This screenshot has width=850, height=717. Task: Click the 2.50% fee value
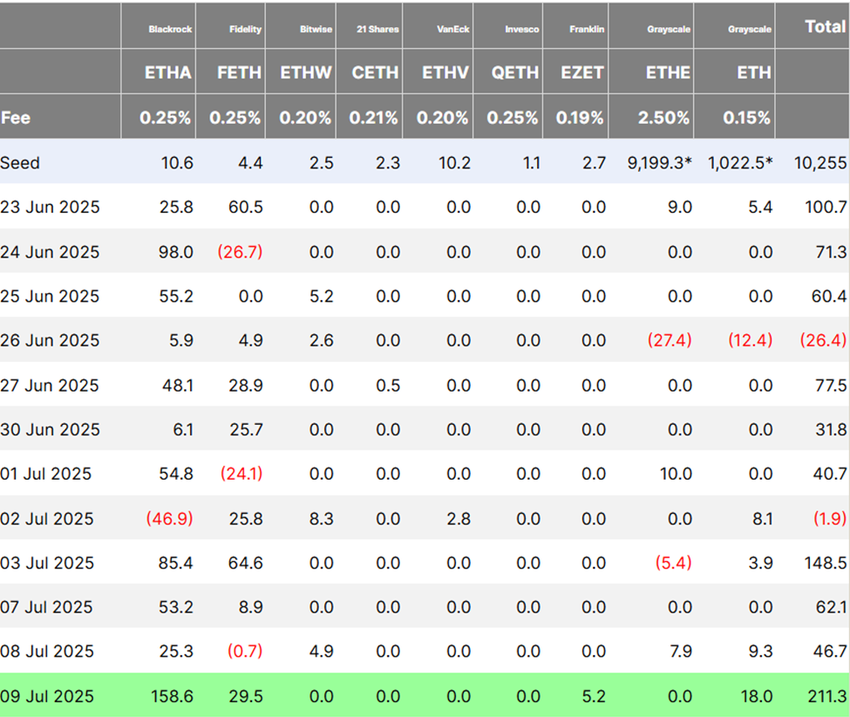click(x=664, y=118)
